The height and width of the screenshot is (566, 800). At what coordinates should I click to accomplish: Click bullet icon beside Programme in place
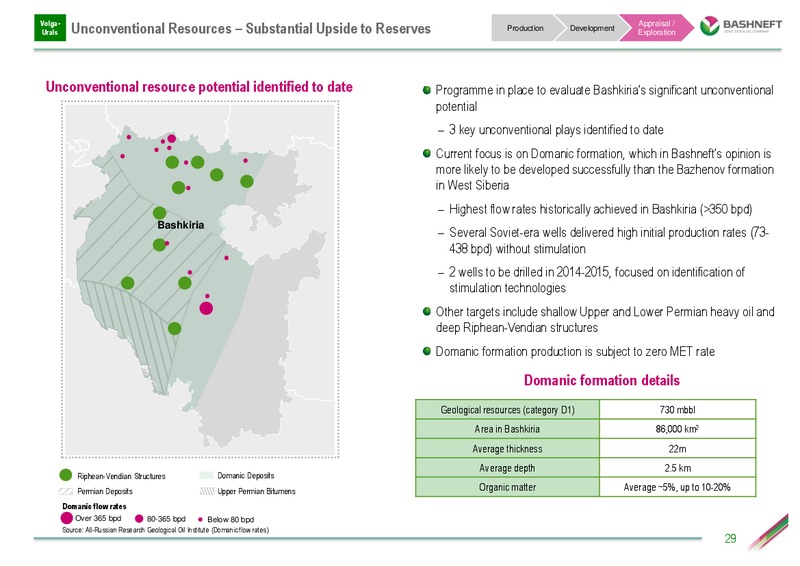click(x=427, y=90)
